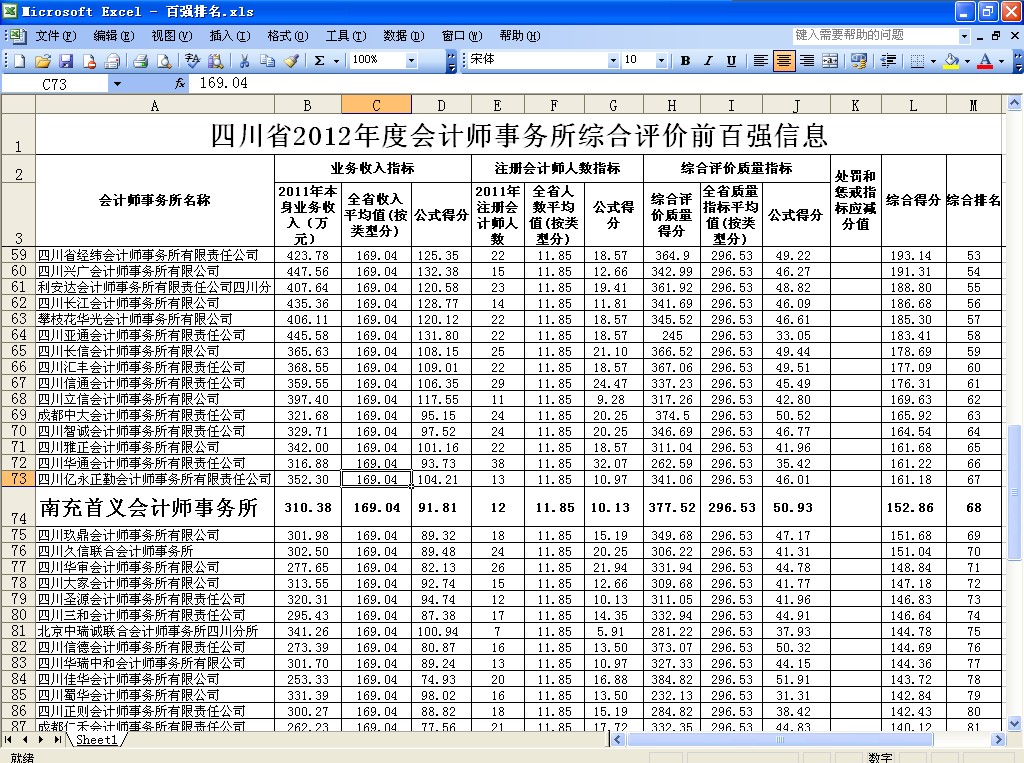The height and width of the screenshot is (763, 1024).
Task: Click the Save icon in the toolbar
Action: point(66,61)
